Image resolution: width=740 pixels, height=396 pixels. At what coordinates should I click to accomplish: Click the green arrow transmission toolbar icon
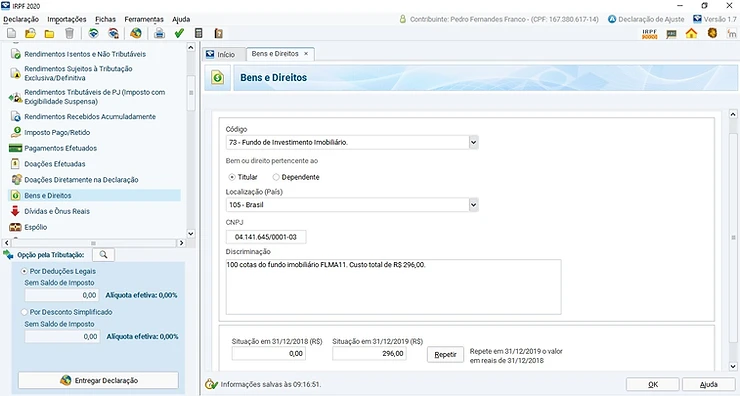pos(93,34)
